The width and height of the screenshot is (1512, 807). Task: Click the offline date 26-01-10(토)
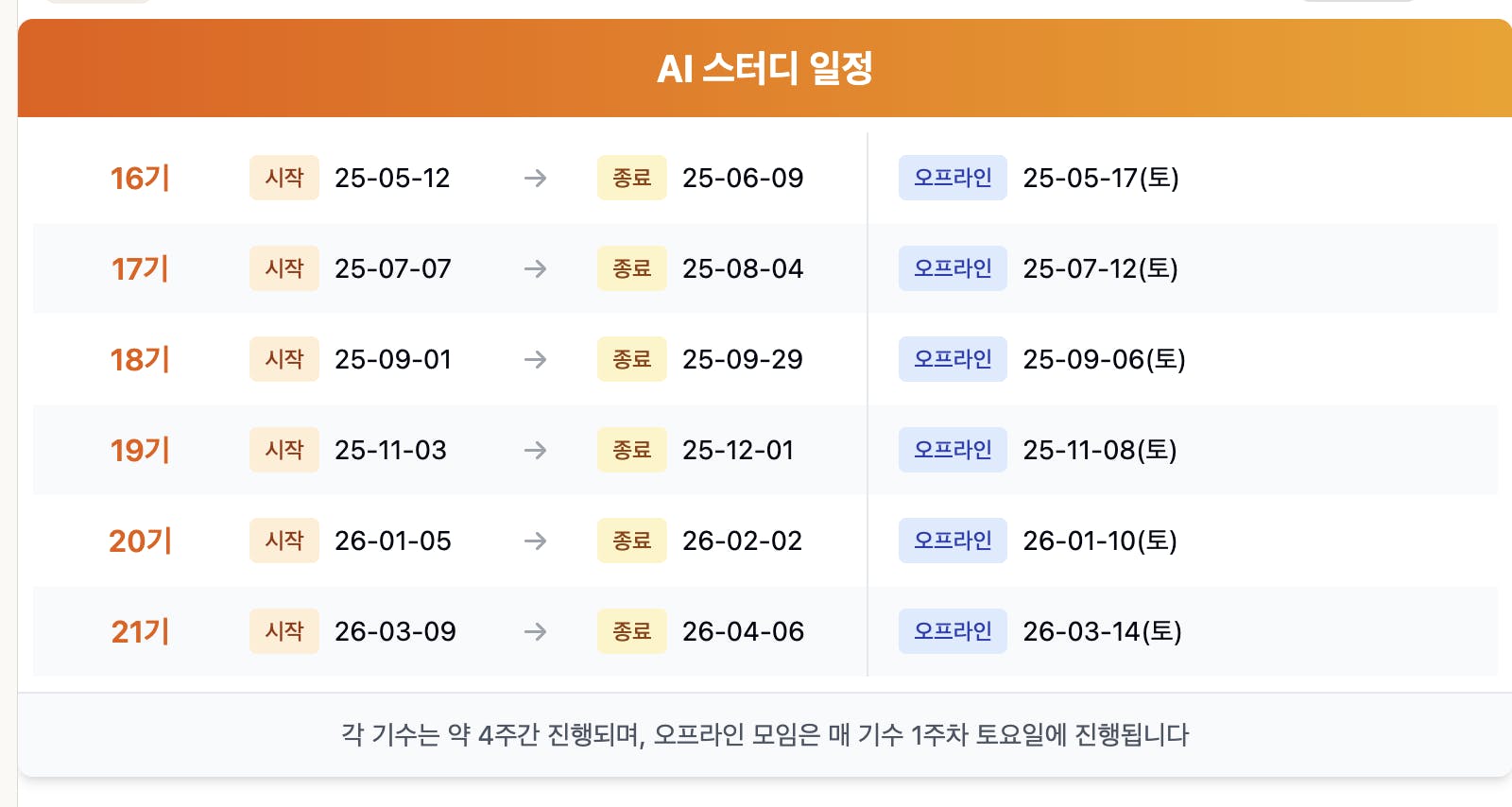pos(1100,541)
